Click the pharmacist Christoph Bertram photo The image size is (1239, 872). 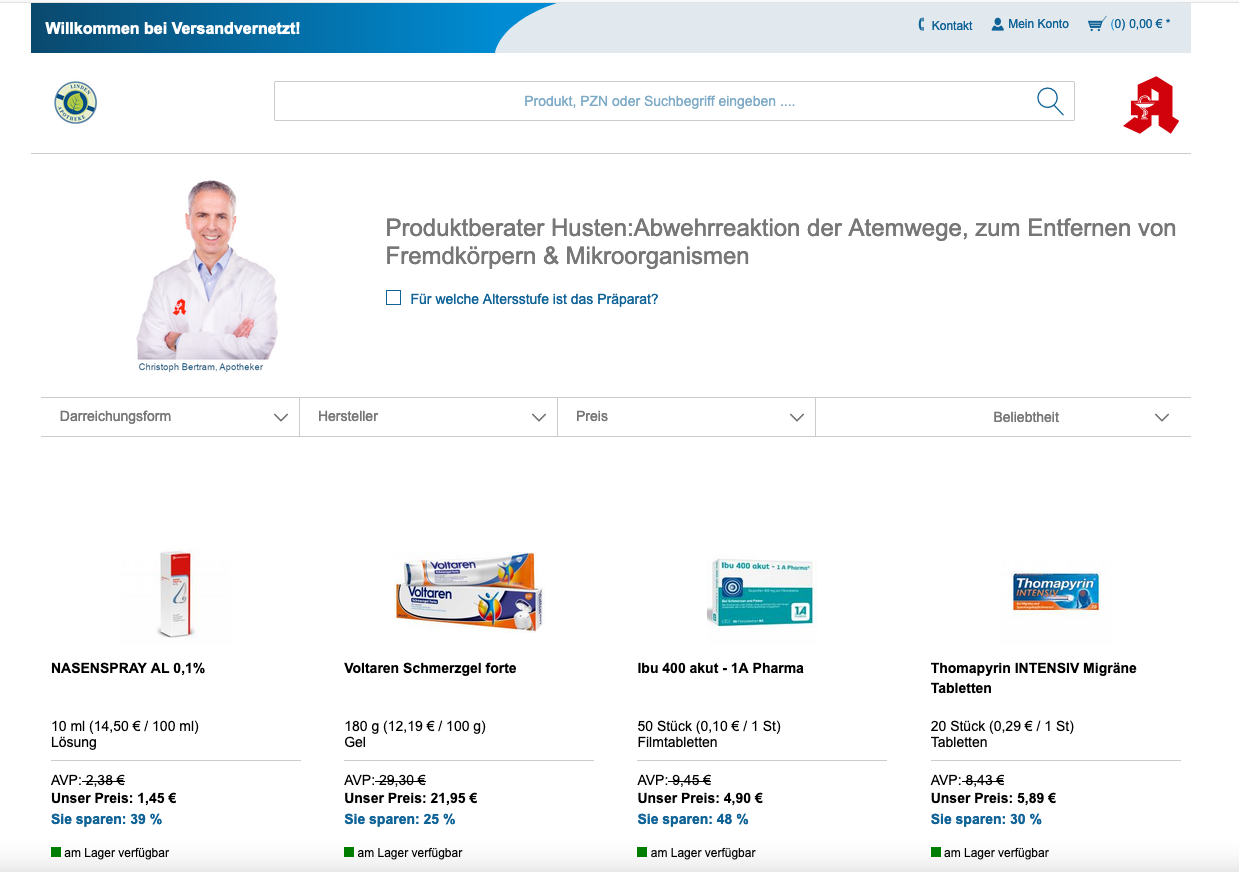coord(207,270)
